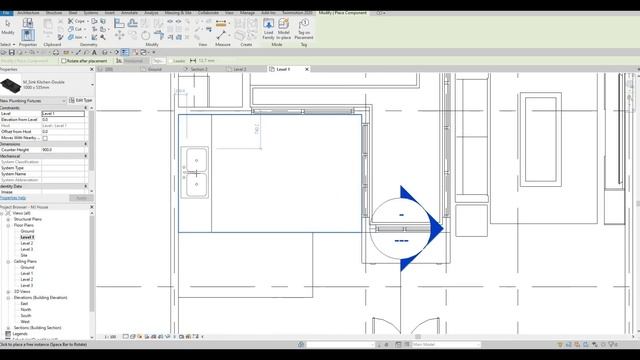This screenshot has width=640, height=360.
Task: Toggle Moves With Nearby Elements checkbox
Action: click(x=45, y=138)
